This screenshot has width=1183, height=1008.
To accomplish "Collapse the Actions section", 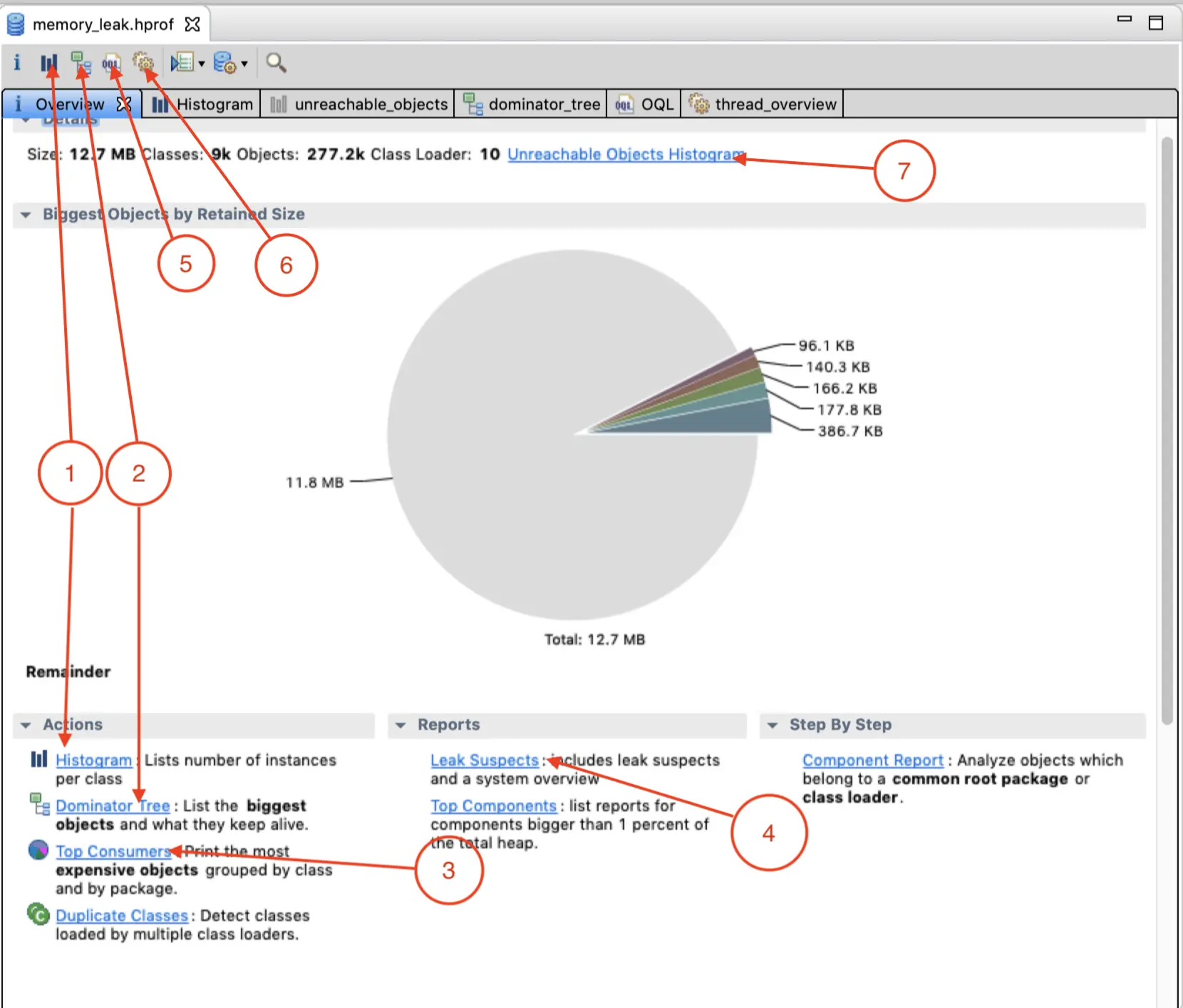I will point(26,725).
